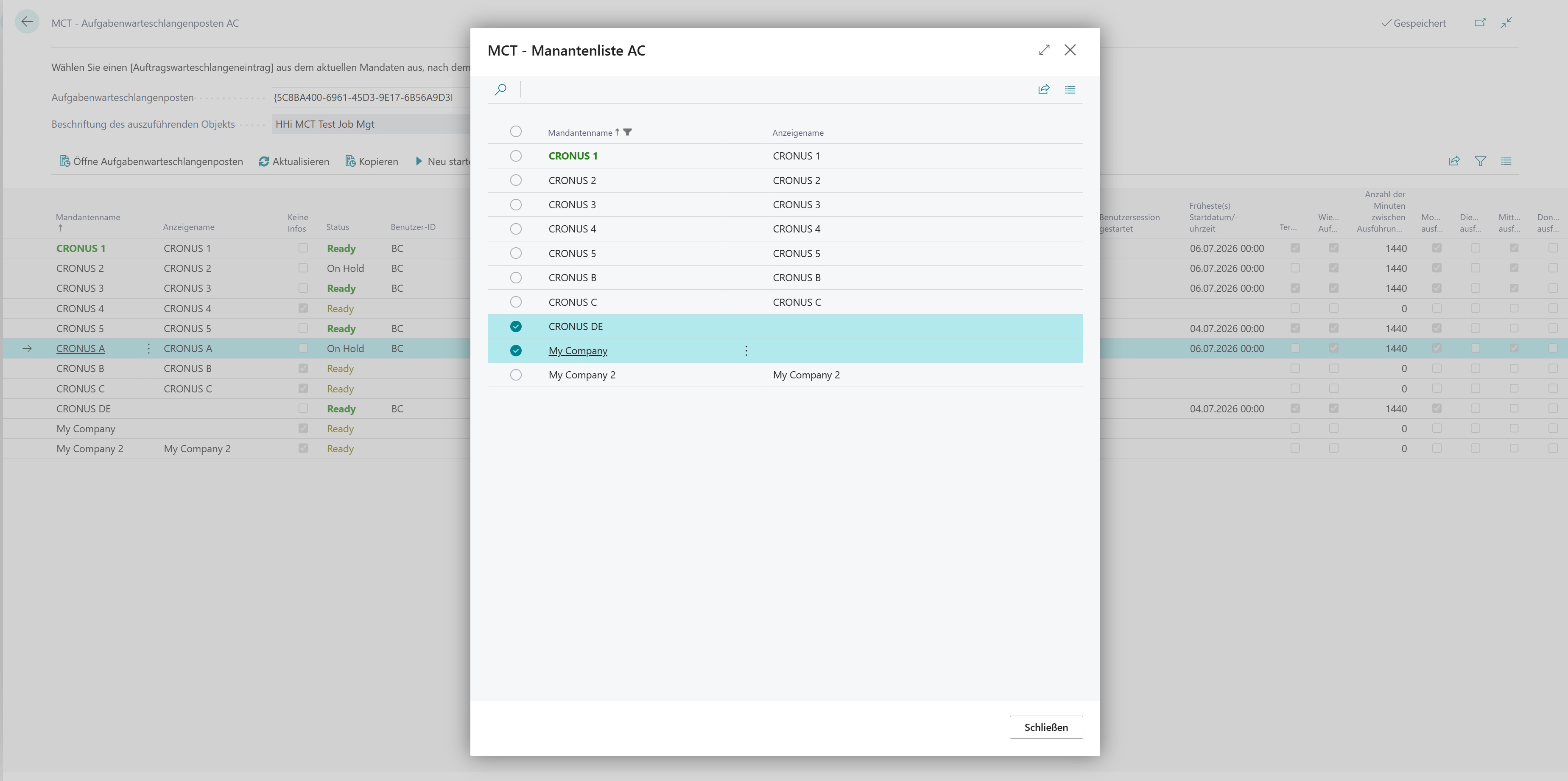
Task: Open the CRONUS A link in background list
Action: pos(80,349)
